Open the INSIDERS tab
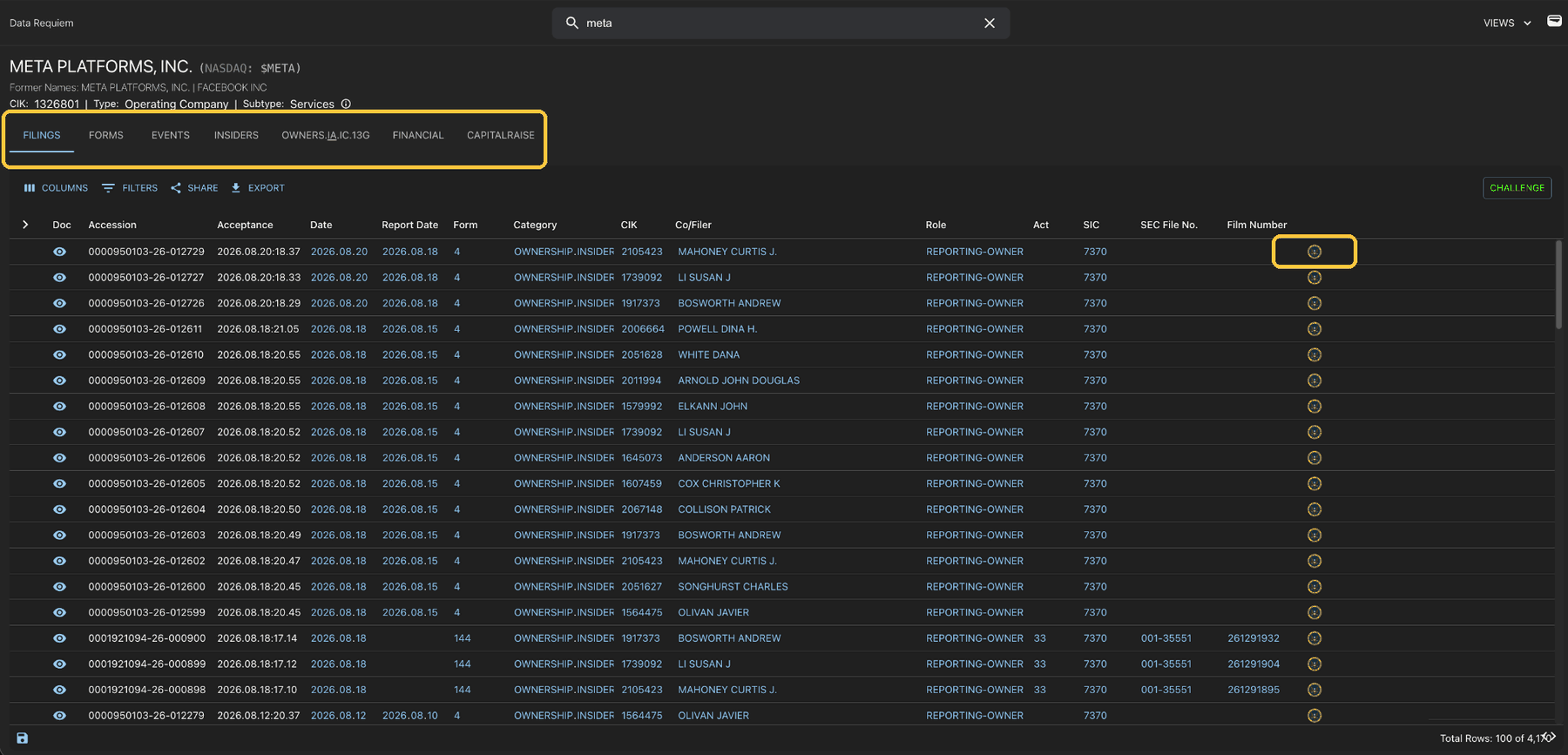 click(236, 136)
